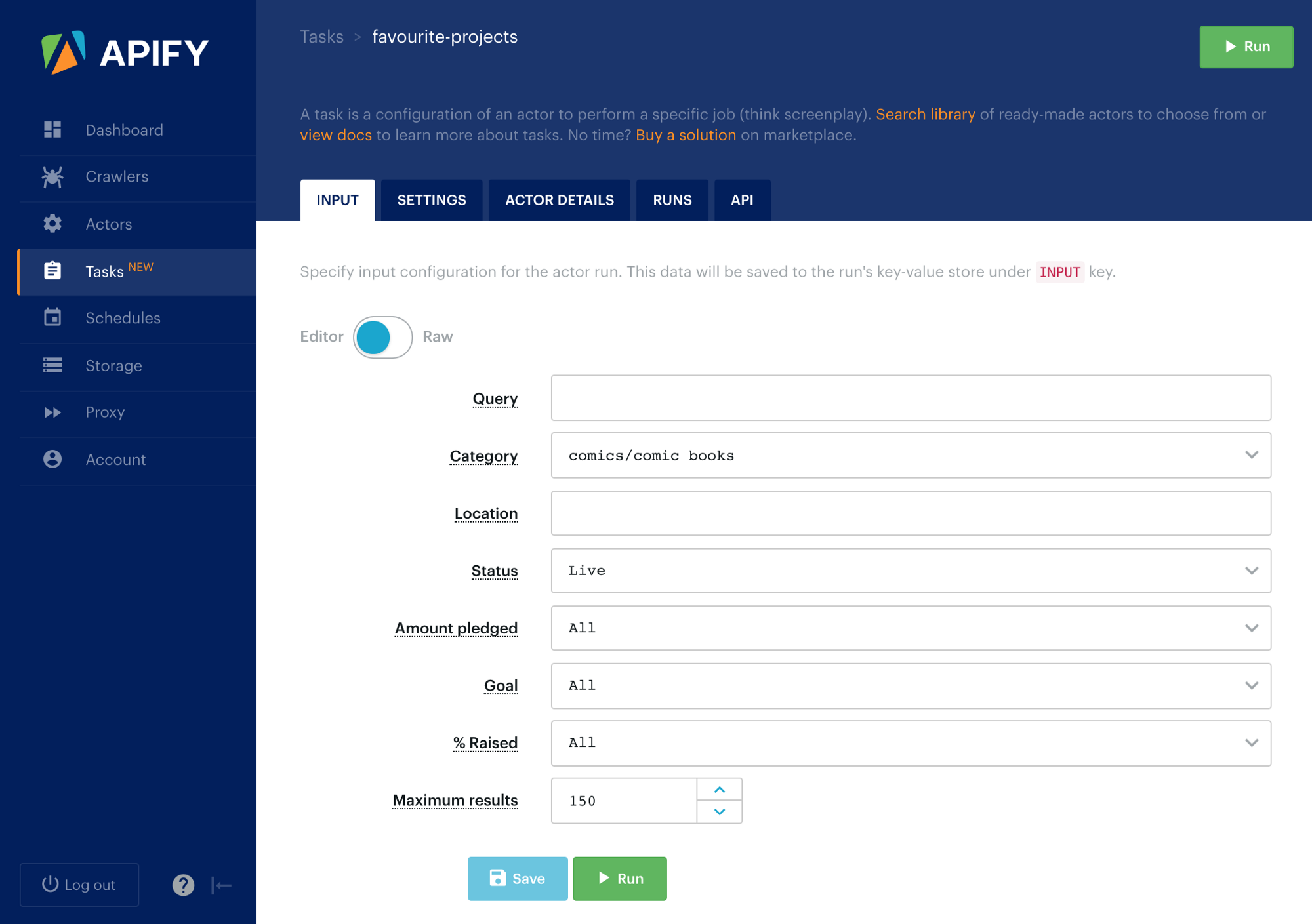Open the Status dropdown
Viewport: 1312px width, 924px height.
911,571
